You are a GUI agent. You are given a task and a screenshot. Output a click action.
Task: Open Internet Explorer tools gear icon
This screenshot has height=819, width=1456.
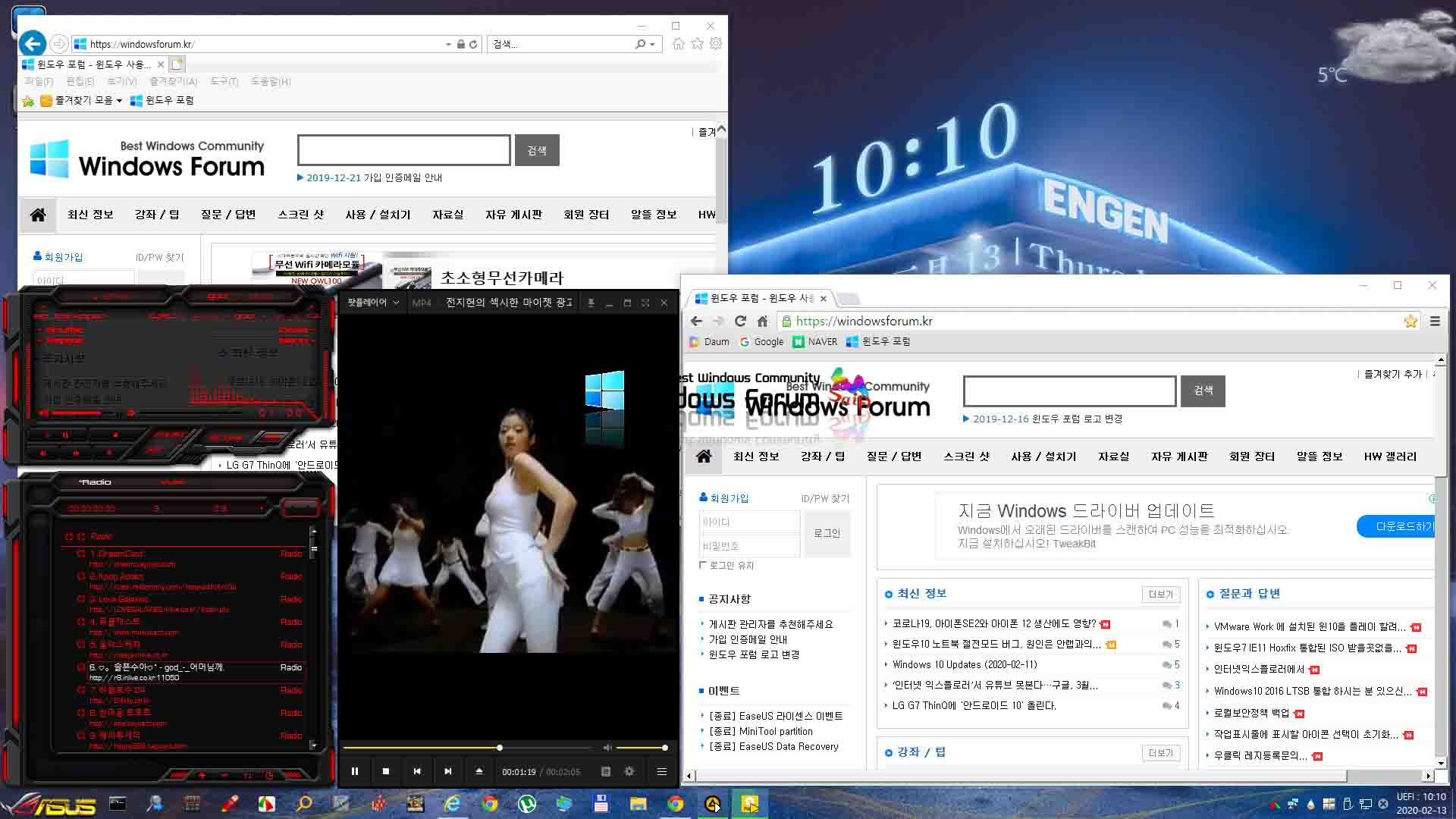[716, 44]
